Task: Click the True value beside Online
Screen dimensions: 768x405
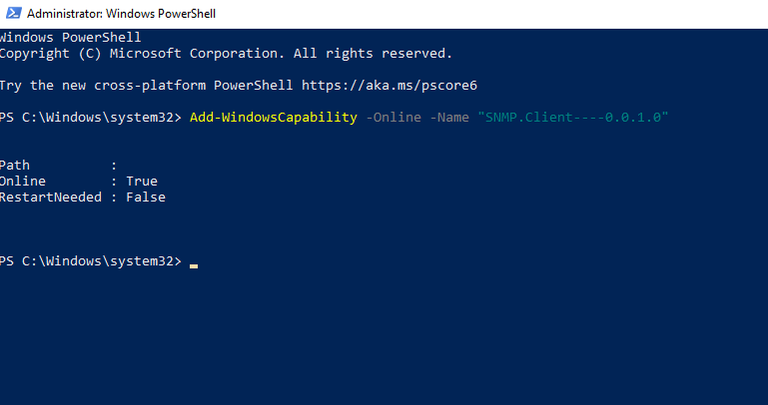Action: point(141,181)
